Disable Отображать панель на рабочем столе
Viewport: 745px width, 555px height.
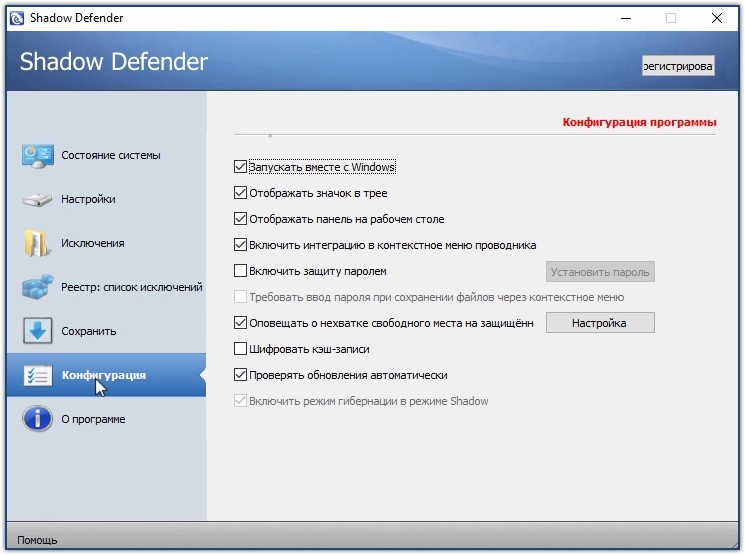(240, 219)
